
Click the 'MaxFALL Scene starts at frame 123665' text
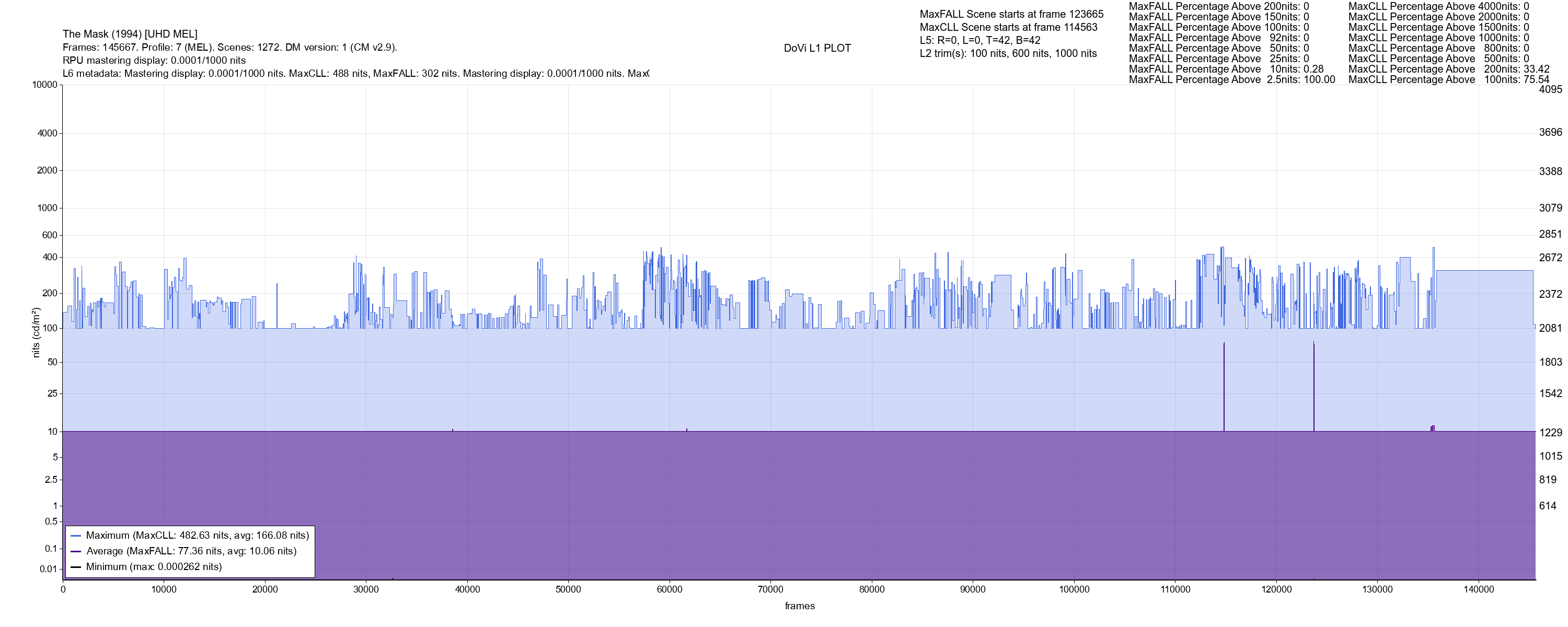coord(1011,14)
